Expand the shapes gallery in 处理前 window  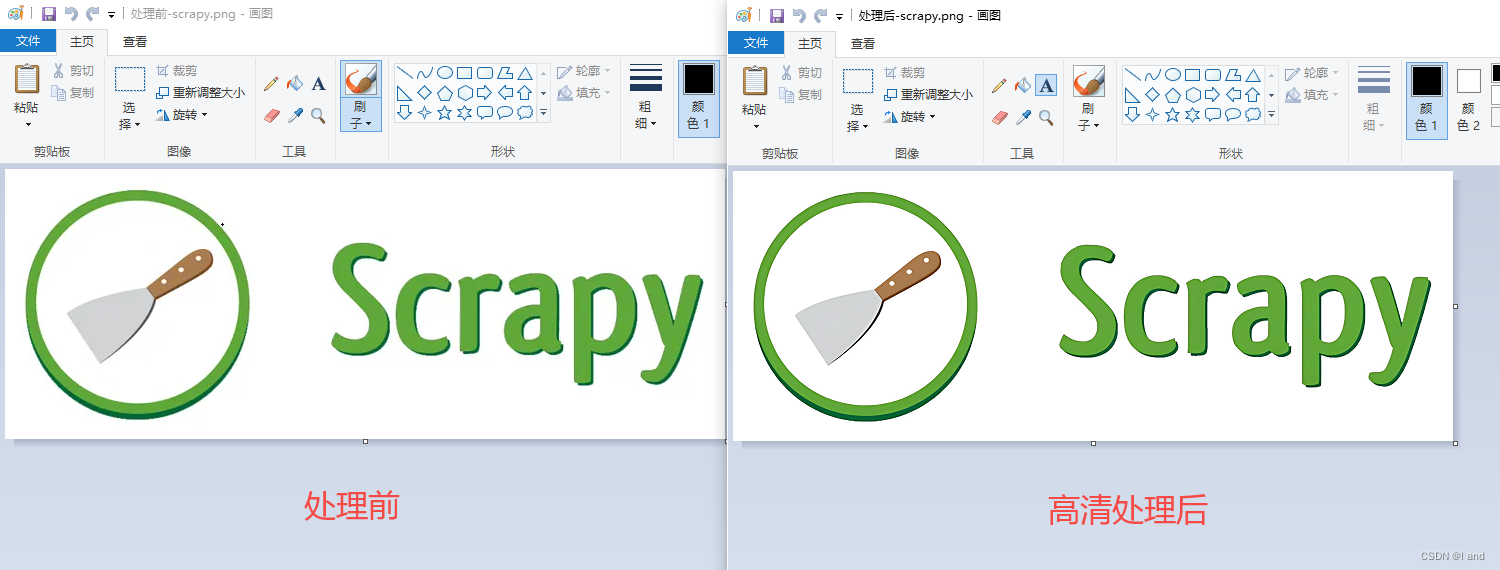click(544, 113)
